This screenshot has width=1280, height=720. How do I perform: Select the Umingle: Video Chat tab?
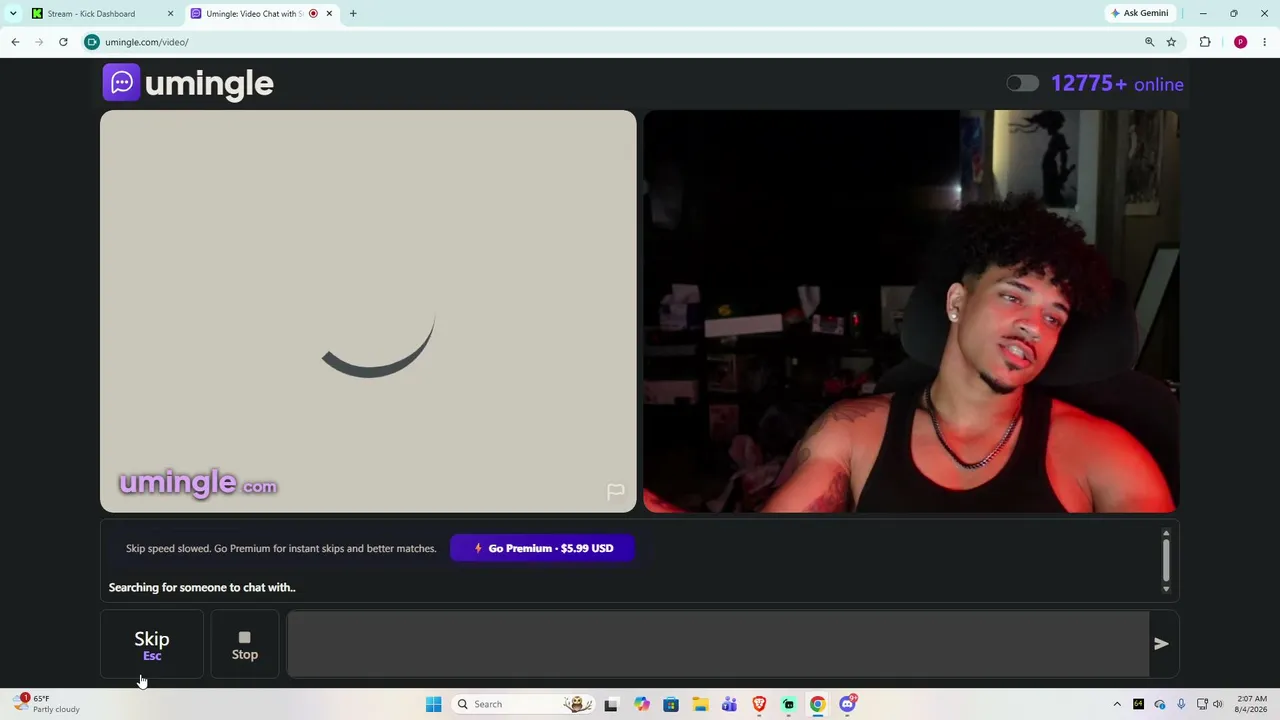[x=262, y=14]
